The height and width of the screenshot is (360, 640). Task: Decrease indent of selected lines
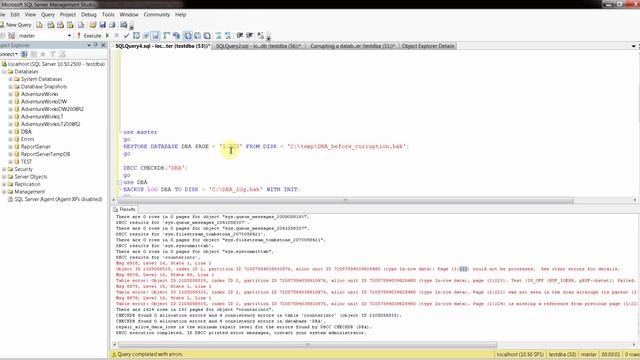pyautogui.click(x=240, y=36)
